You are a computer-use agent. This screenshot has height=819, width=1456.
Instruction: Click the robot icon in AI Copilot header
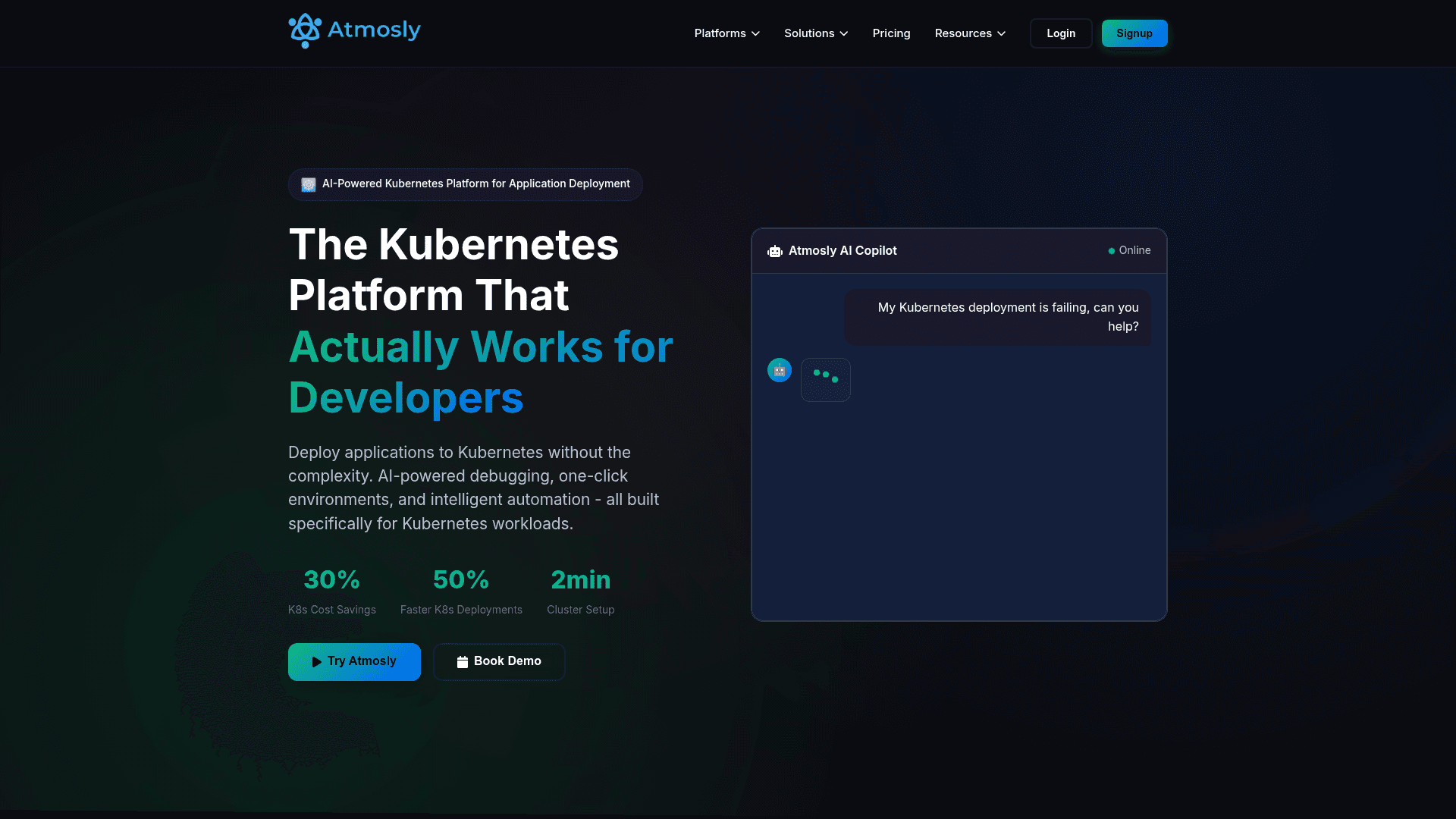(774, 250)
